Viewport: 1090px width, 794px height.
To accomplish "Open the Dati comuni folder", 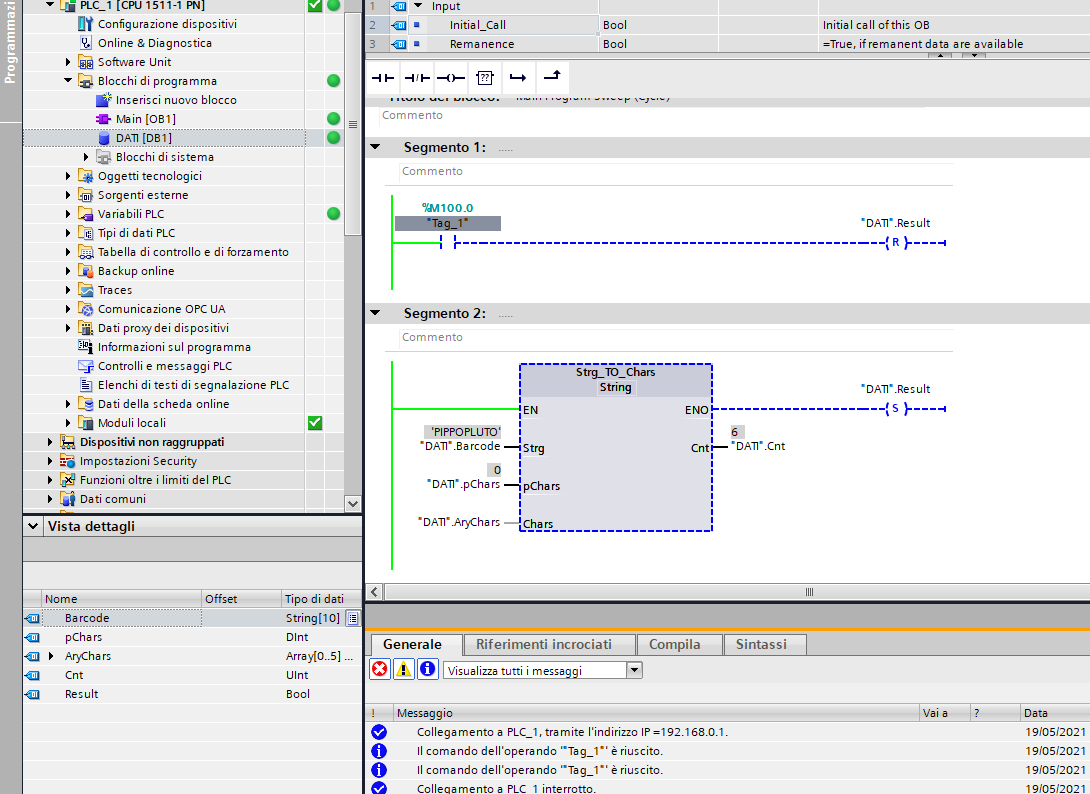I will pos(113,499).
